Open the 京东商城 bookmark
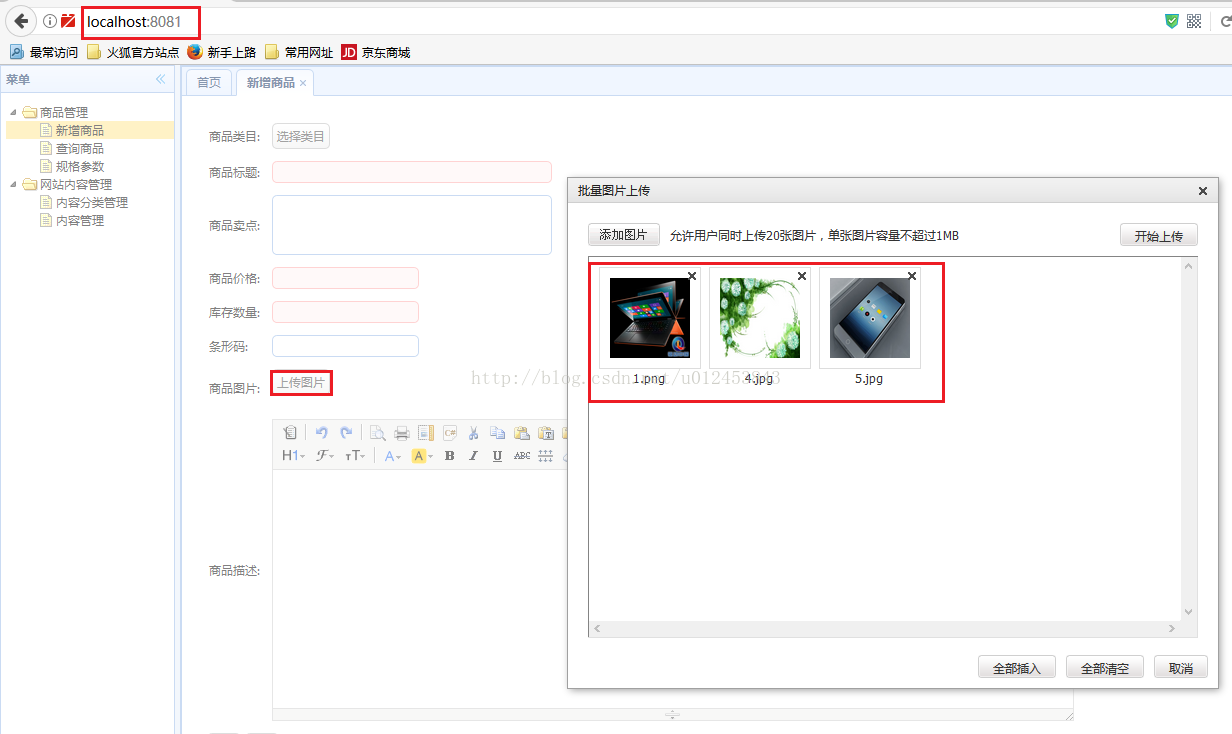1232x734 pixels. point(376,52)
